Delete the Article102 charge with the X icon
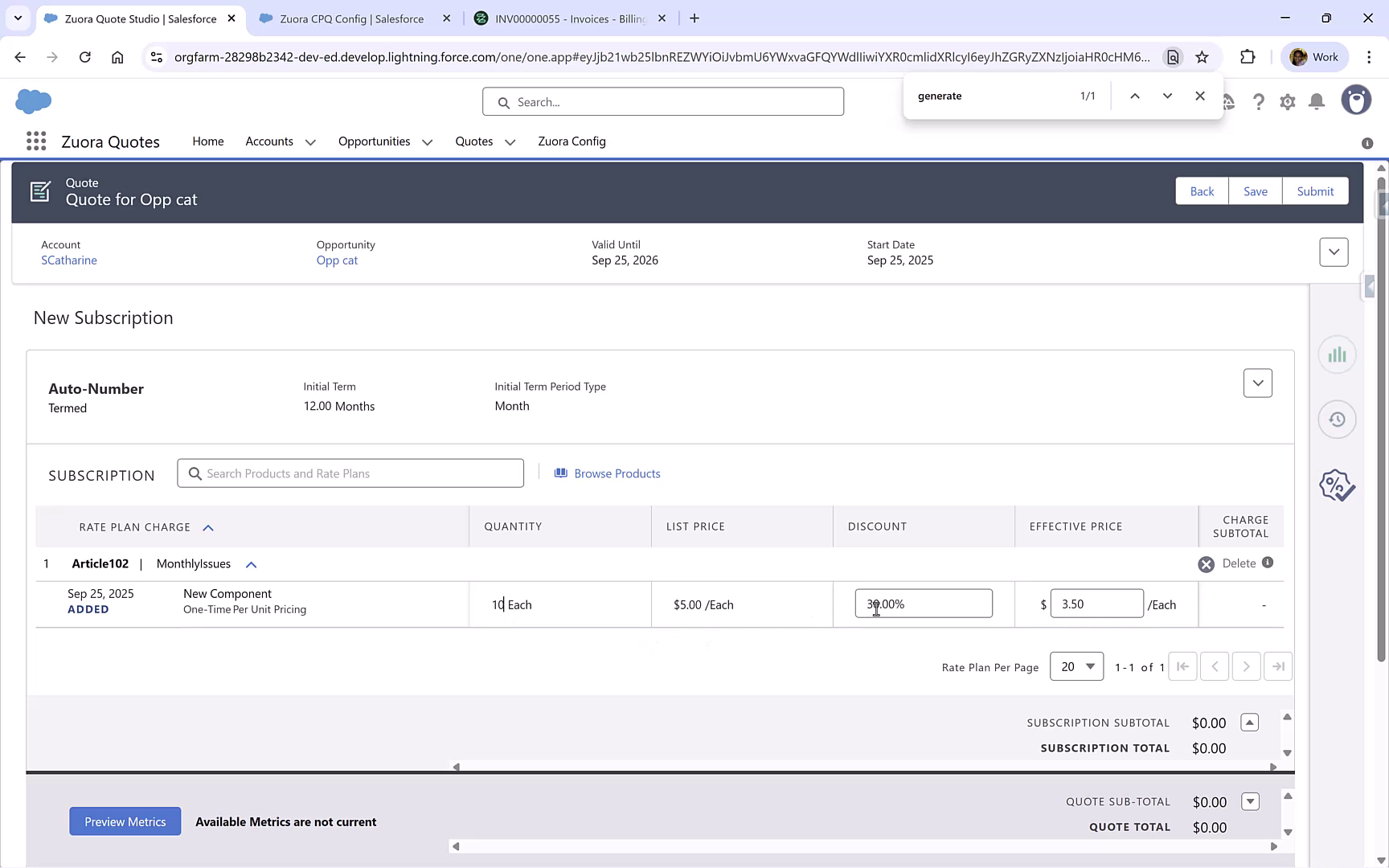Viewport: 1389px width, 868px height. click(1206, 563)
